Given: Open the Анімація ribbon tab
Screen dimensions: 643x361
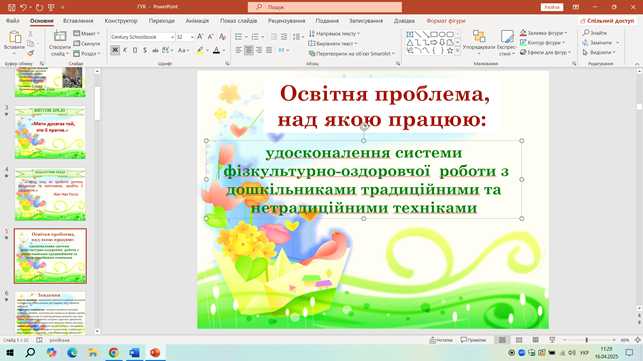Looking at the screenshot, I should (197, 21).
